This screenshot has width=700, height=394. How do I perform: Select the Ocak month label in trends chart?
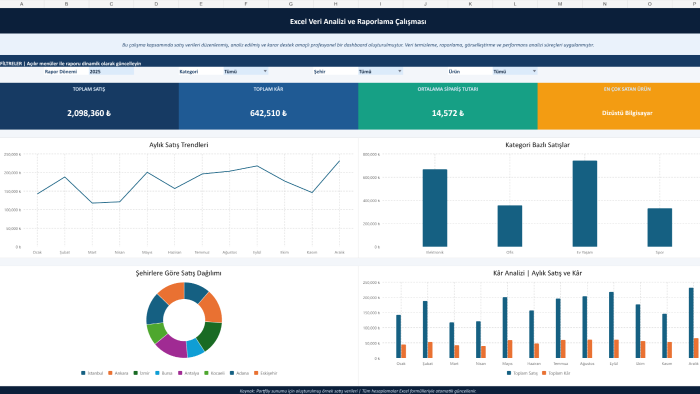coord(37,253)
